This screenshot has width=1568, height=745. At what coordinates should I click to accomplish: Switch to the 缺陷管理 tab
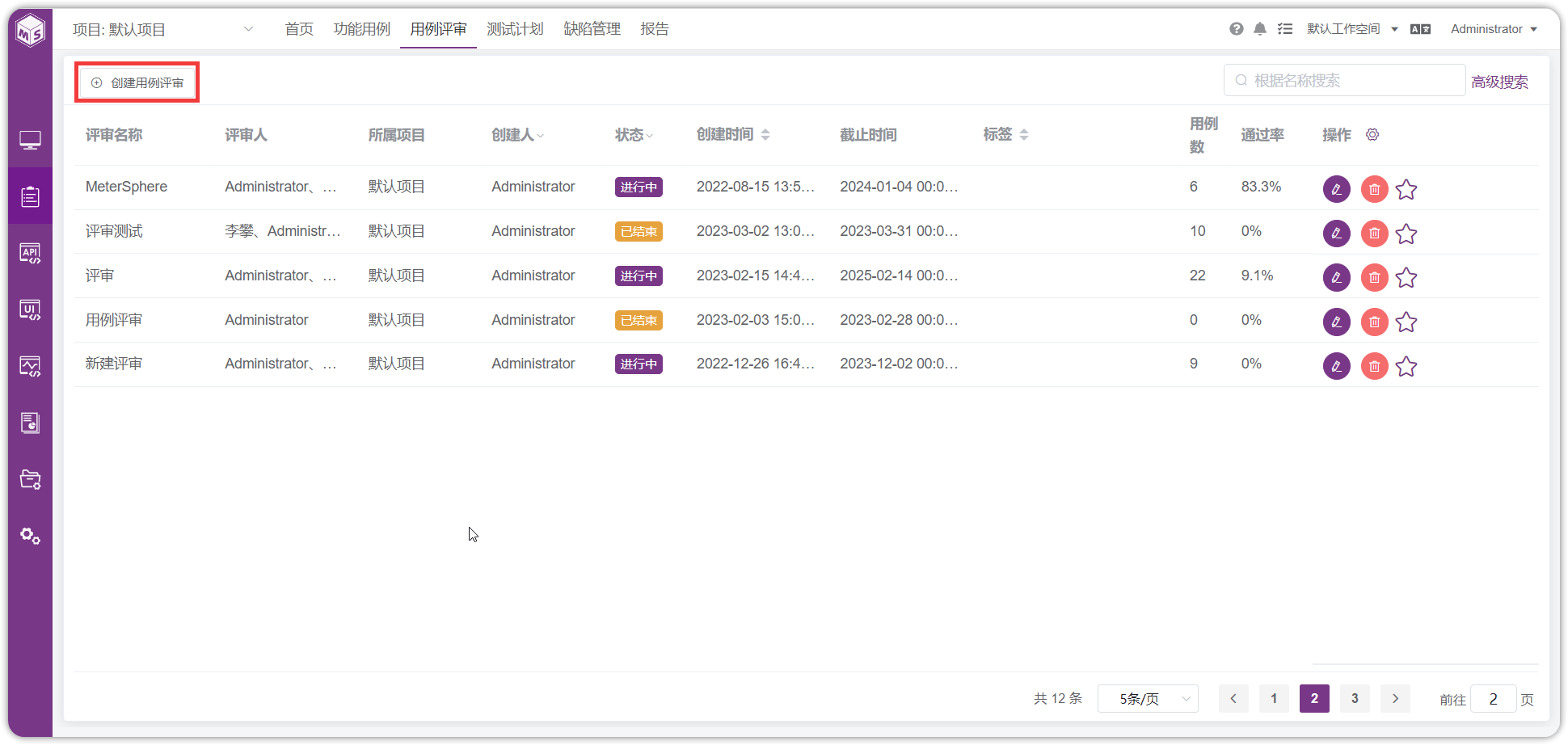tap(592, 29)
